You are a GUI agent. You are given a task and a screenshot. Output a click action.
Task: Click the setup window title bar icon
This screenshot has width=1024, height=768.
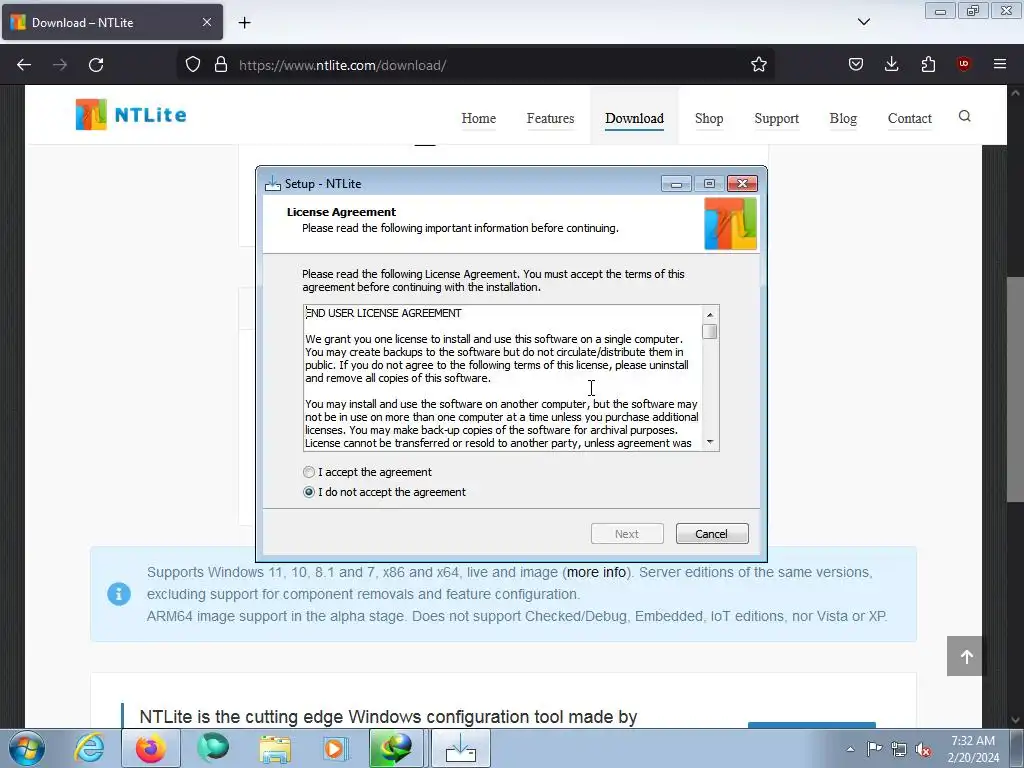[x=272, y=184]
